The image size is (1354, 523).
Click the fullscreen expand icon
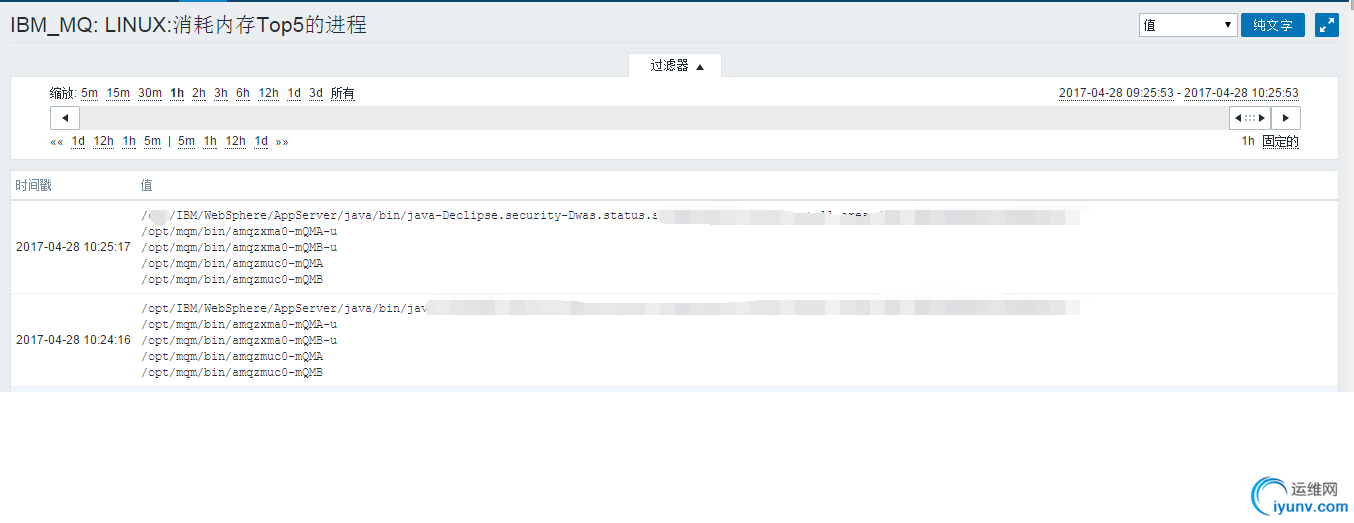pyautogui.click(x=1327, y=26)
